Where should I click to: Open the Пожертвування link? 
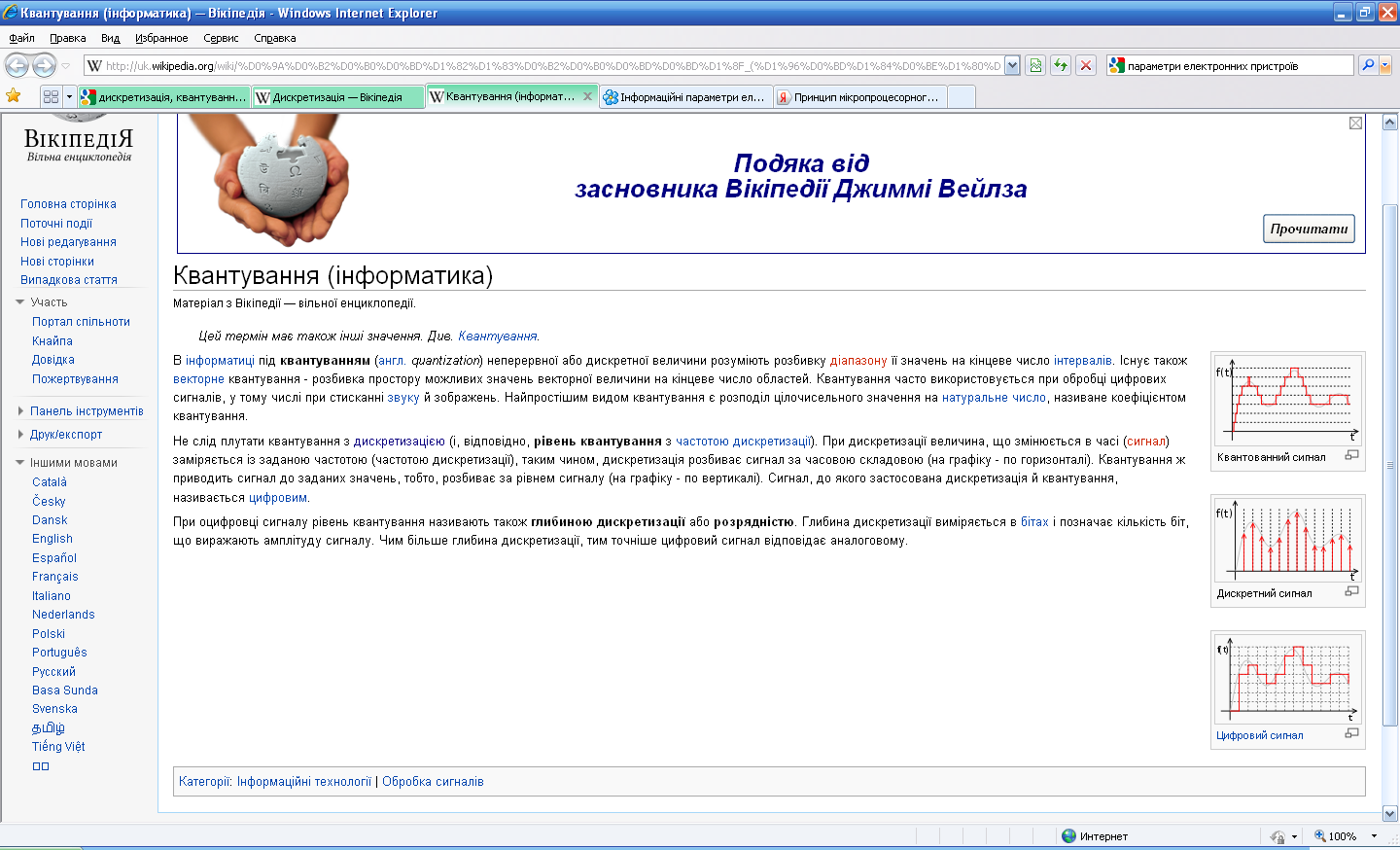point(75,379)
